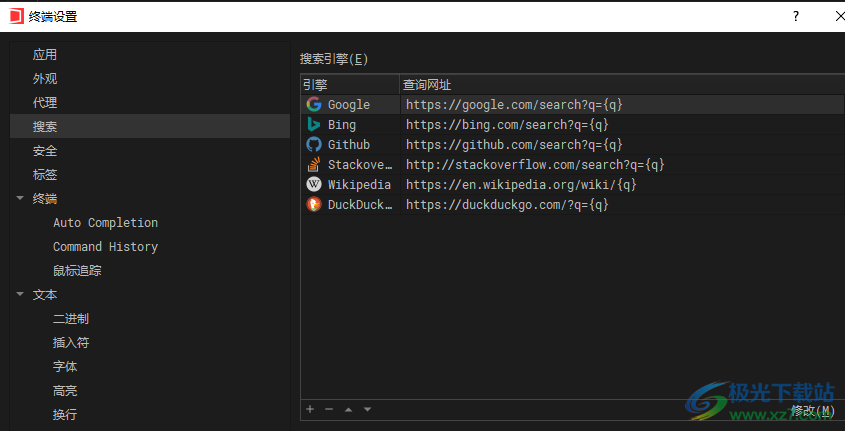Select the Google engine name cell

point(349,105)
